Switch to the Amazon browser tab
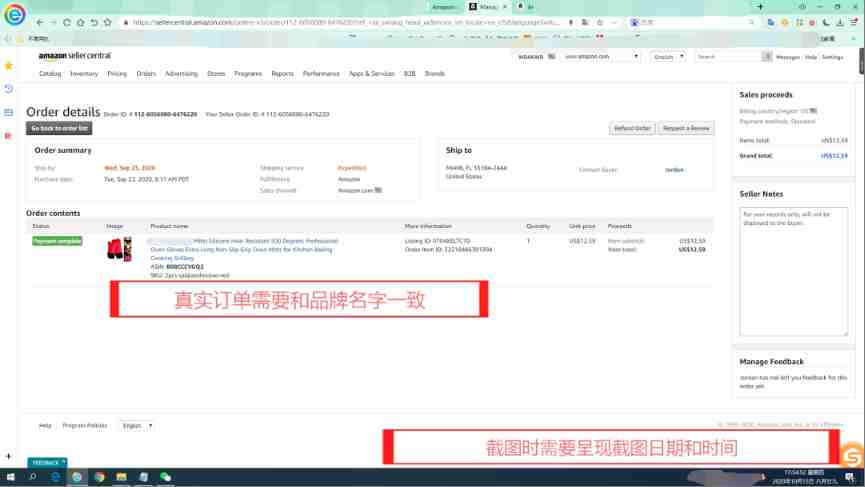865x487 pixels. point(443,7)
